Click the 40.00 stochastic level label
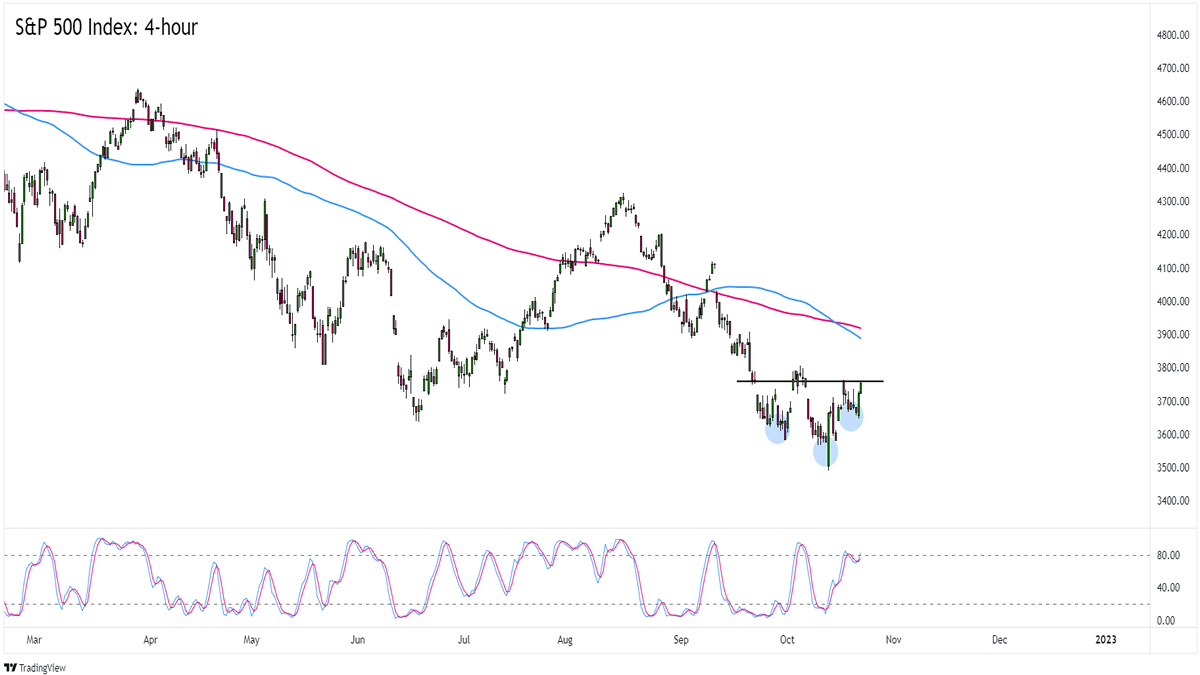Image resolution: width=1200 pixels, height=675 pixels. tap(1166, 588)
